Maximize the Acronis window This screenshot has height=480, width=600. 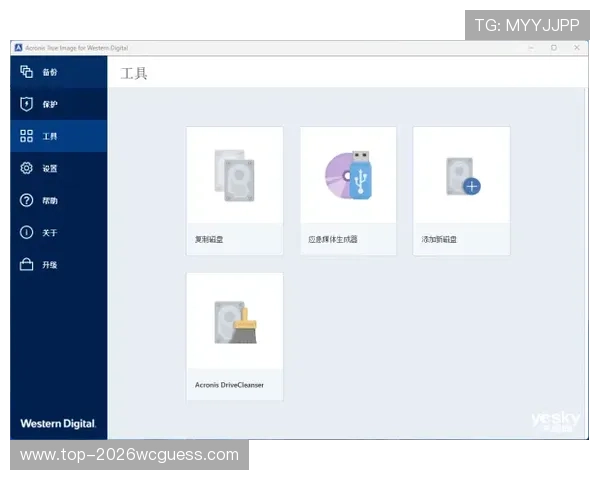click(x=554, y=48)
